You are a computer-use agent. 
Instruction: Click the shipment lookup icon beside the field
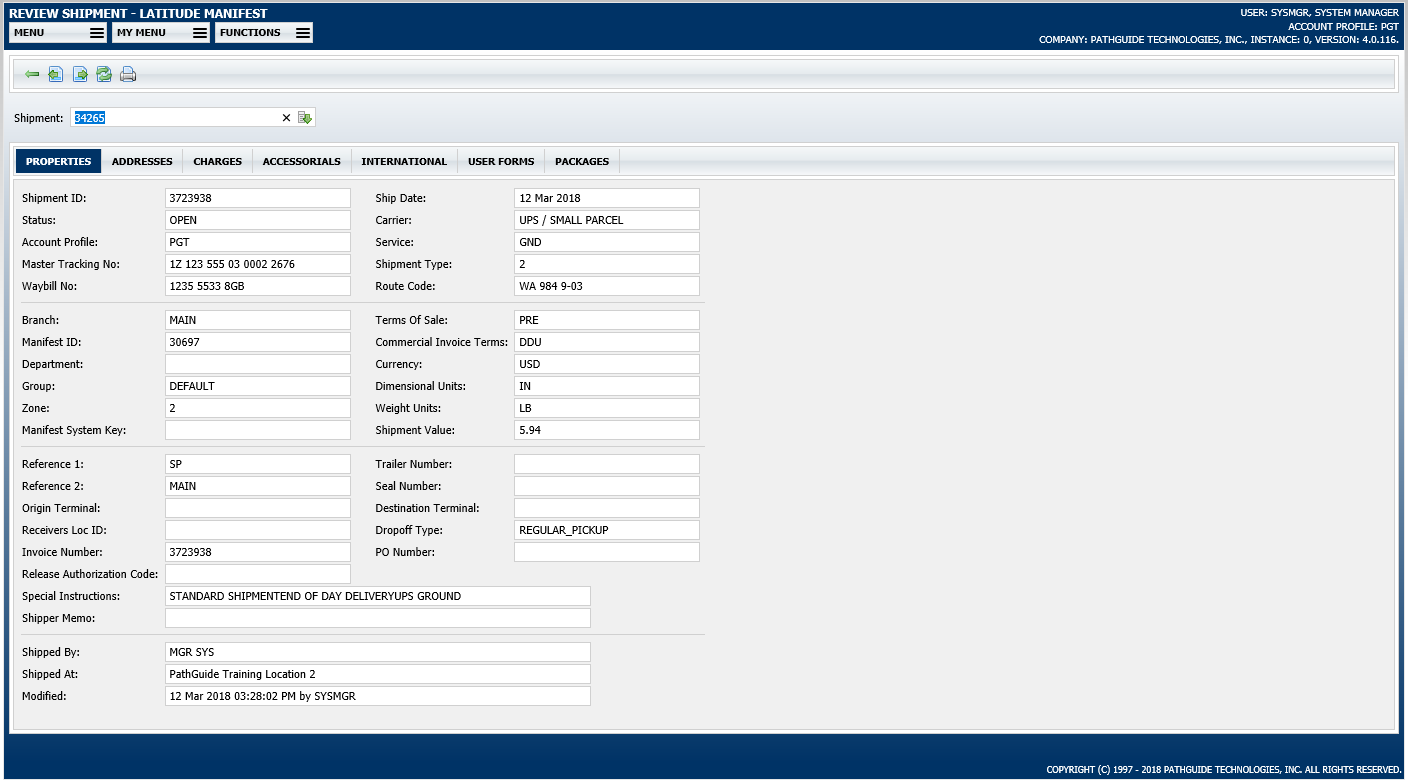(x=306, y=117)
